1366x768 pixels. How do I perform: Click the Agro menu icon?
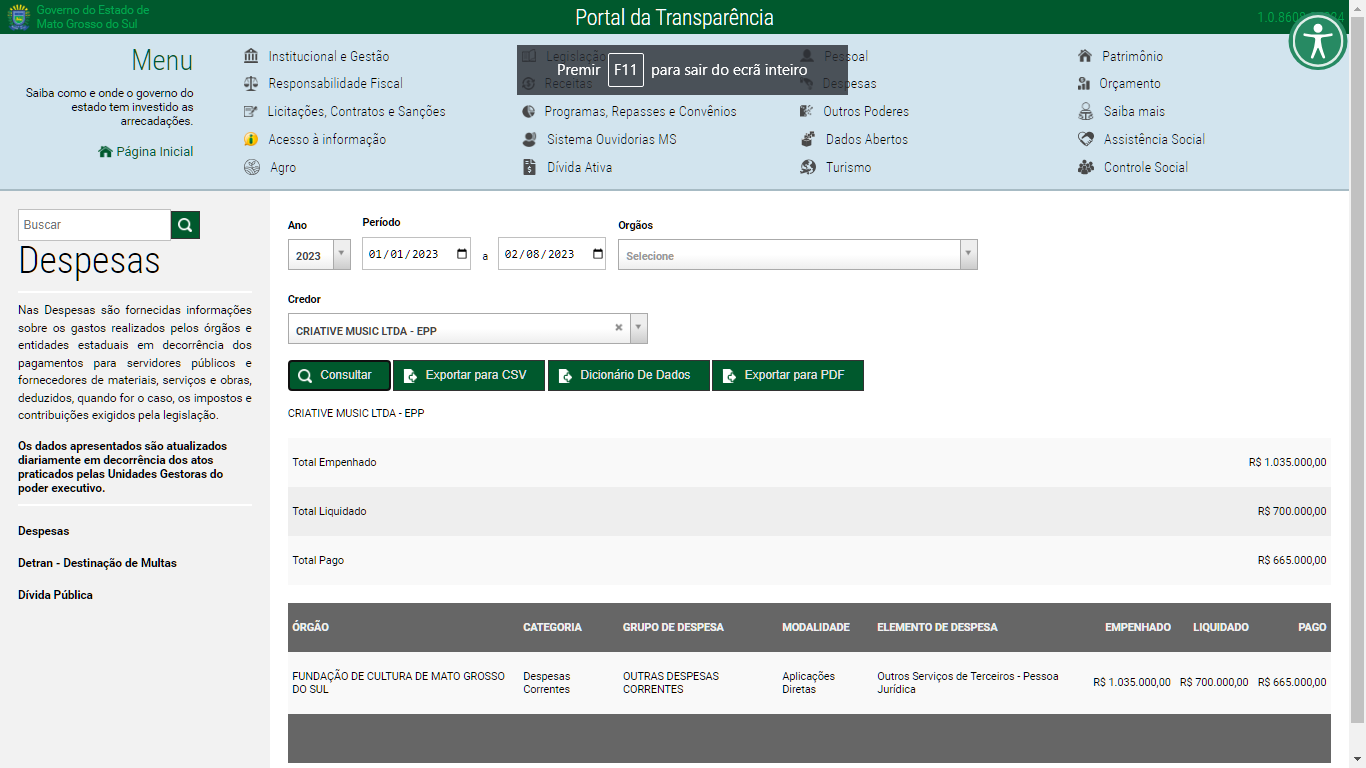252,168
